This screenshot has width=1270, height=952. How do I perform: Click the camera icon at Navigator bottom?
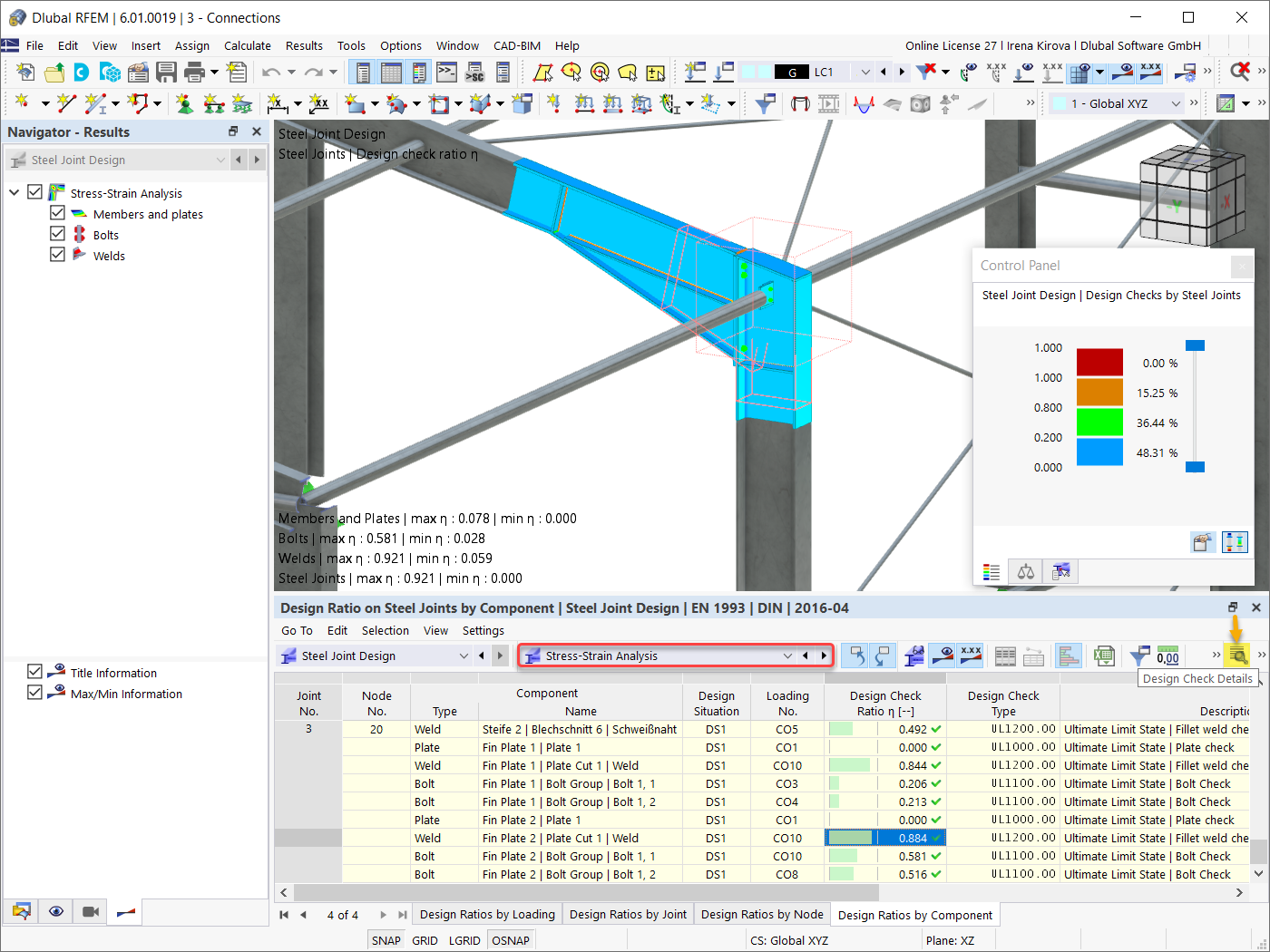[x=91, y=911]
